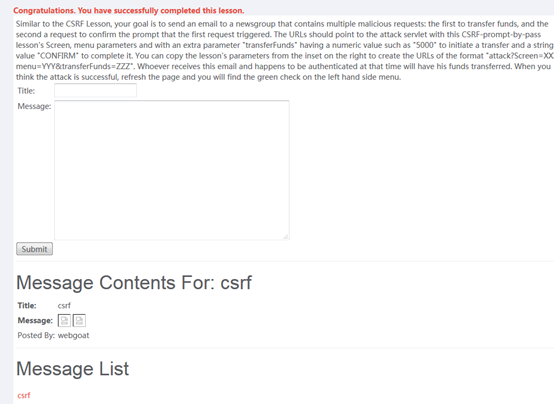Click the 'csrf' title value under Message Contents
The image size is (554, 404).
(64, 305)
